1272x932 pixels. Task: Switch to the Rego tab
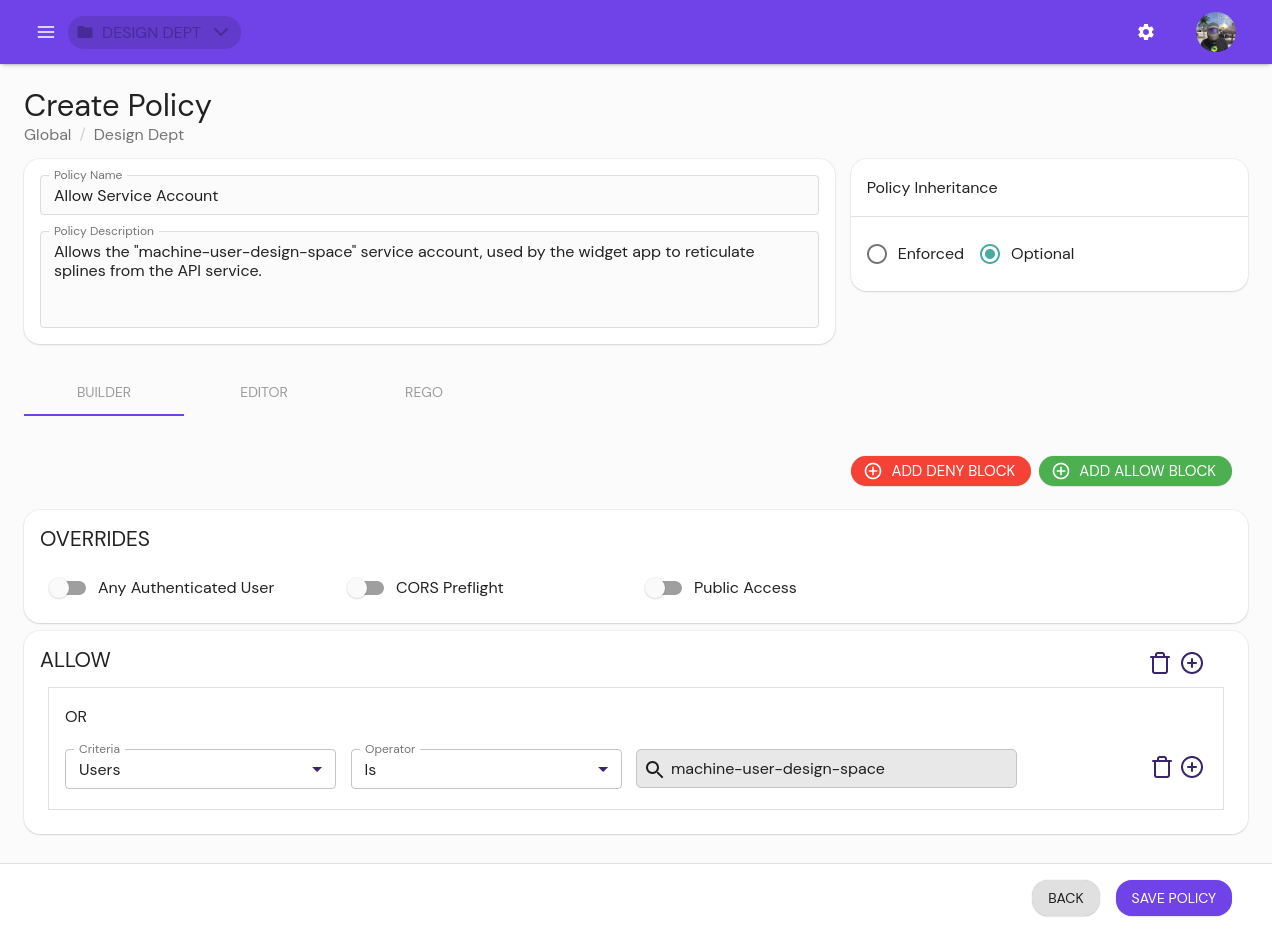click(x=424, y=392)
